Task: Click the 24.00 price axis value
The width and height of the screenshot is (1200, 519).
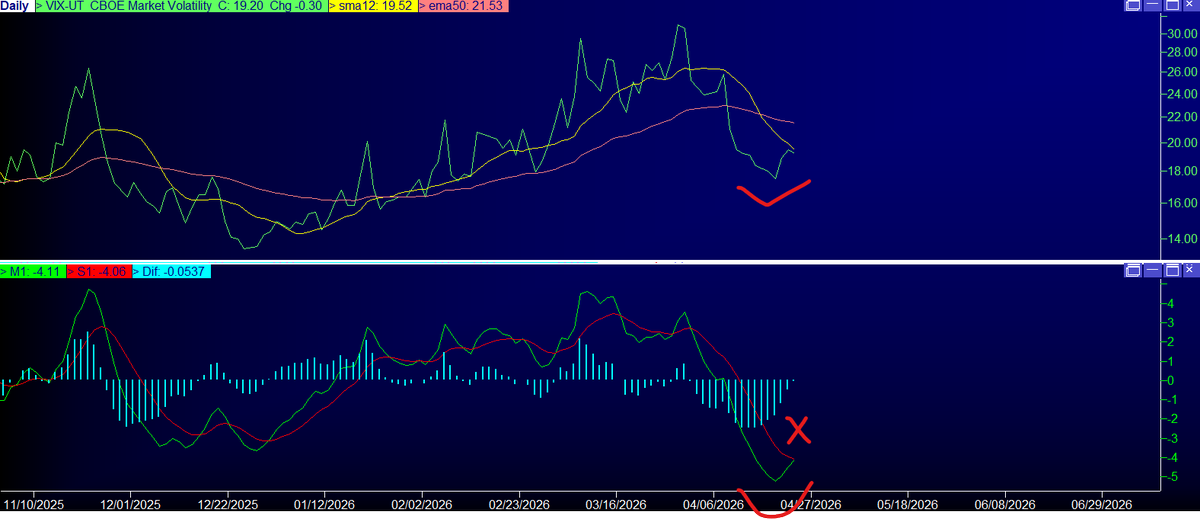Action: 1181,95
